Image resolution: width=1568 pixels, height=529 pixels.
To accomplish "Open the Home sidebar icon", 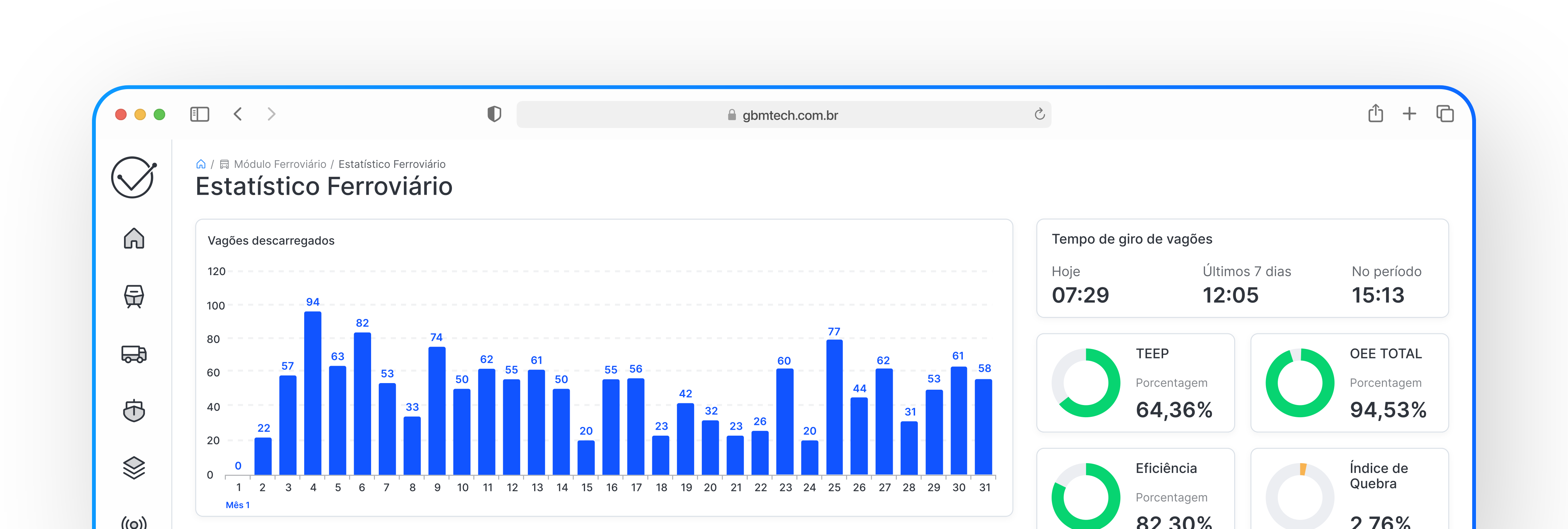I will pyautogui.click(x=134, y=238).
